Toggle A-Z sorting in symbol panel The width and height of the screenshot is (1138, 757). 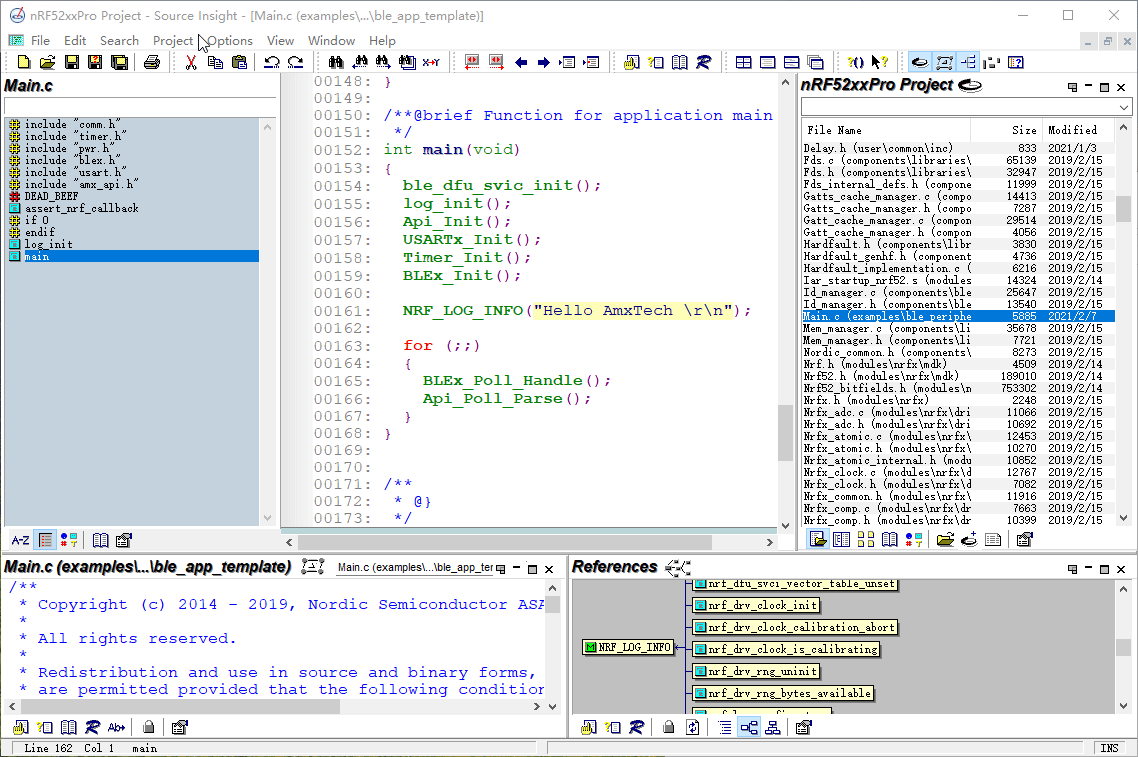pyautogui.click(x=20, y=540)
